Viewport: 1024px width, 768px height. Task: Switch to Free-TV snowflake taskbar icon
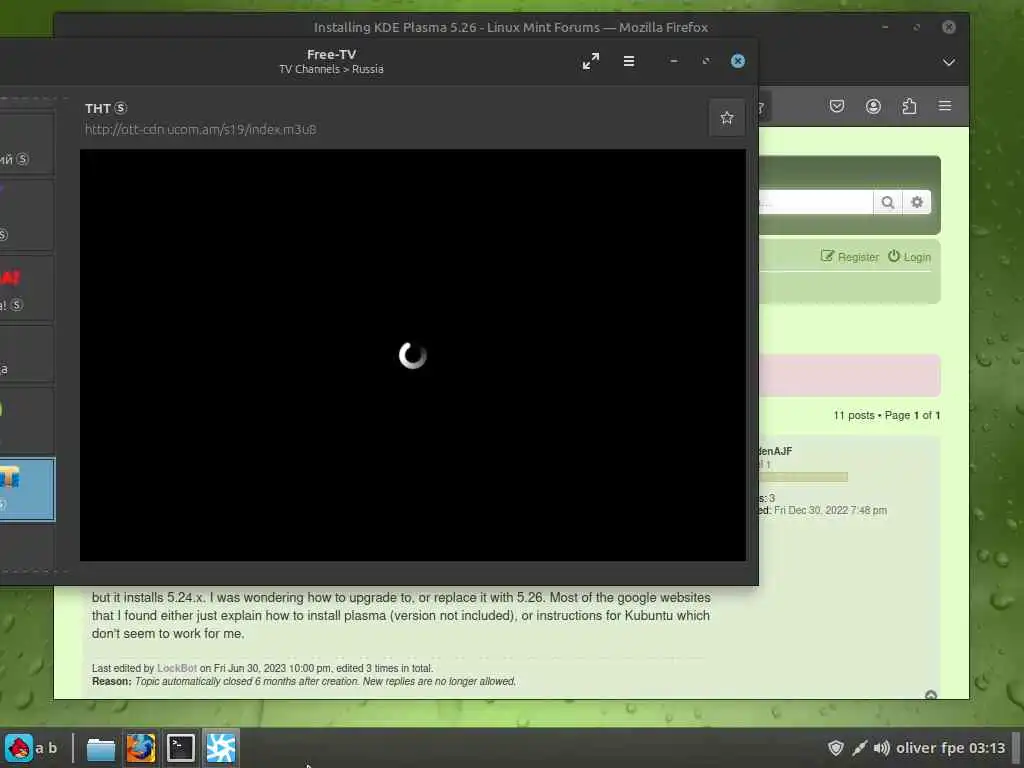point(221,748)
